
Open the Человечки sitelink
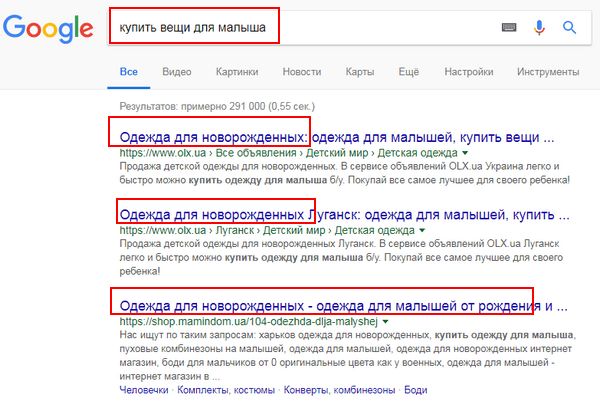tap(144, 390)
